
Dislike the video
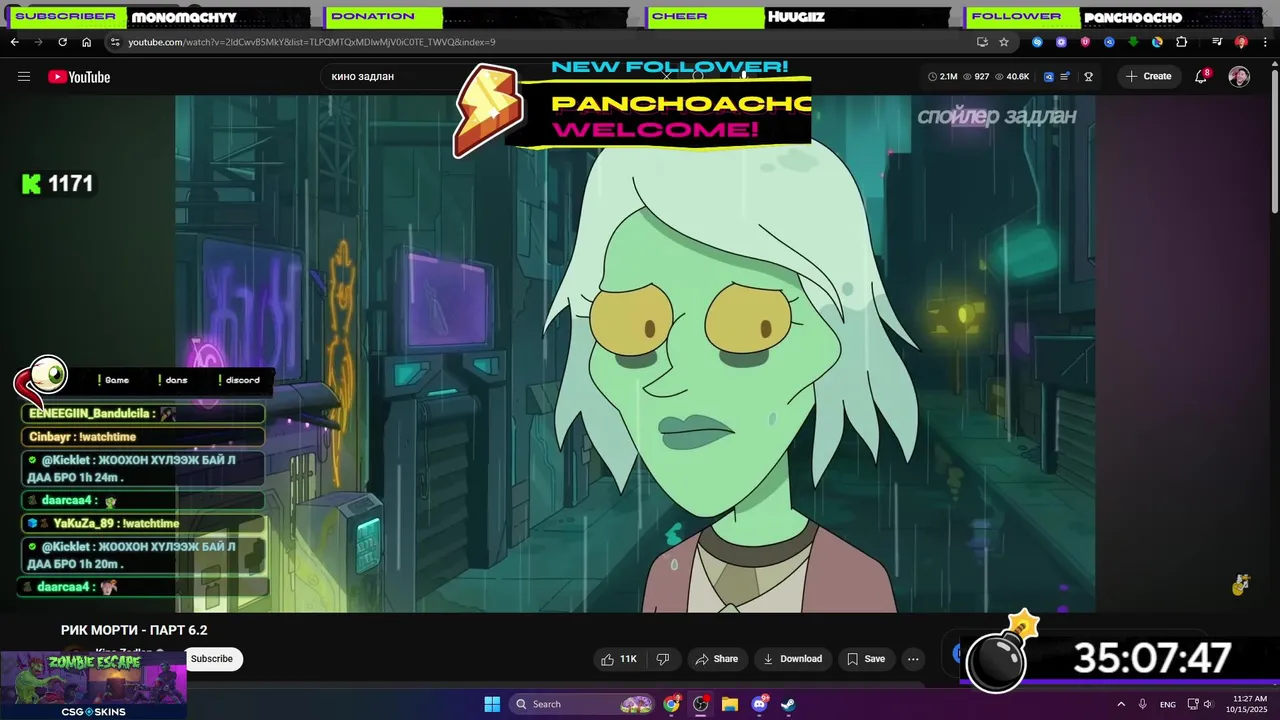tap(662, 659)
